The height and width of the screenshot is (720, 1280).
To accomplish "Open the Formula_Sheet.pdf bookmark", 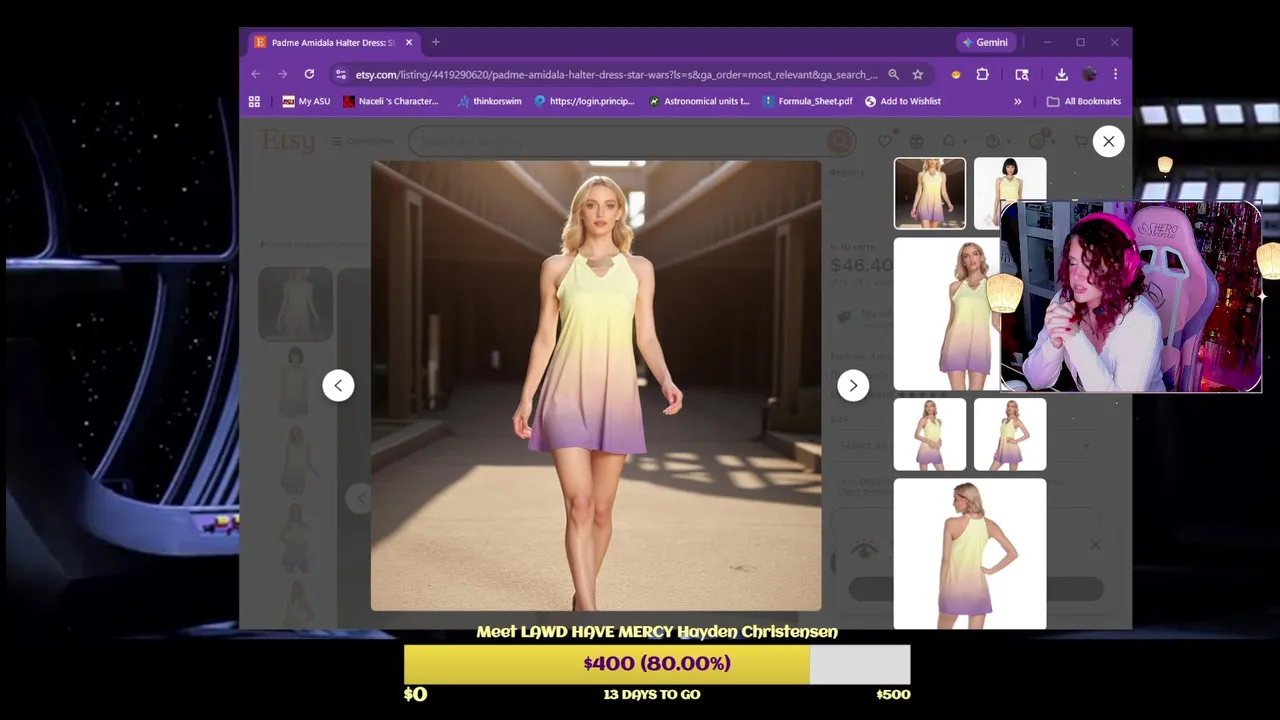I will [807, 101].
